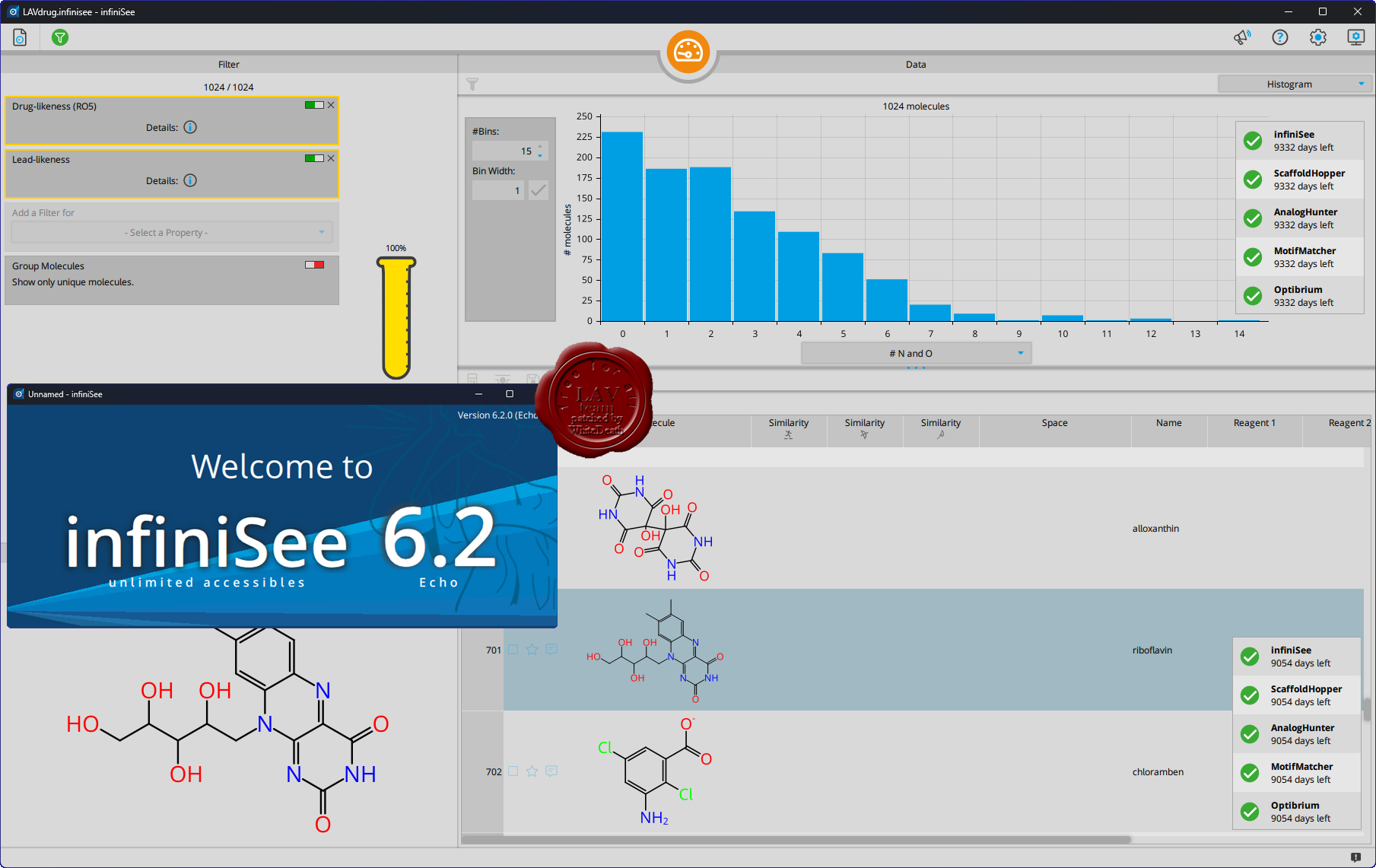Remove the Lead-likeness filter

point(331,158)
